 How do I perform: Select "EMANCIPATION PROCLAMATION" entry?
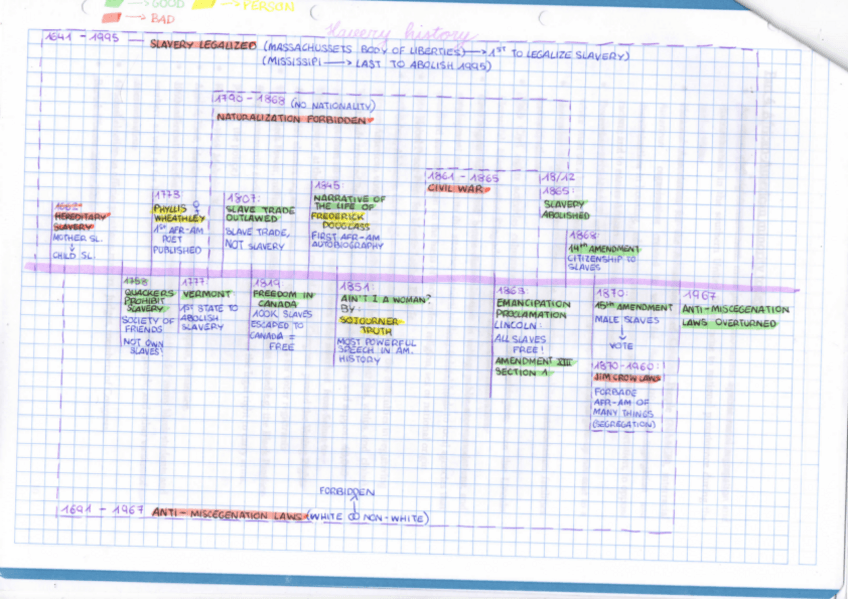pos(533,309)
